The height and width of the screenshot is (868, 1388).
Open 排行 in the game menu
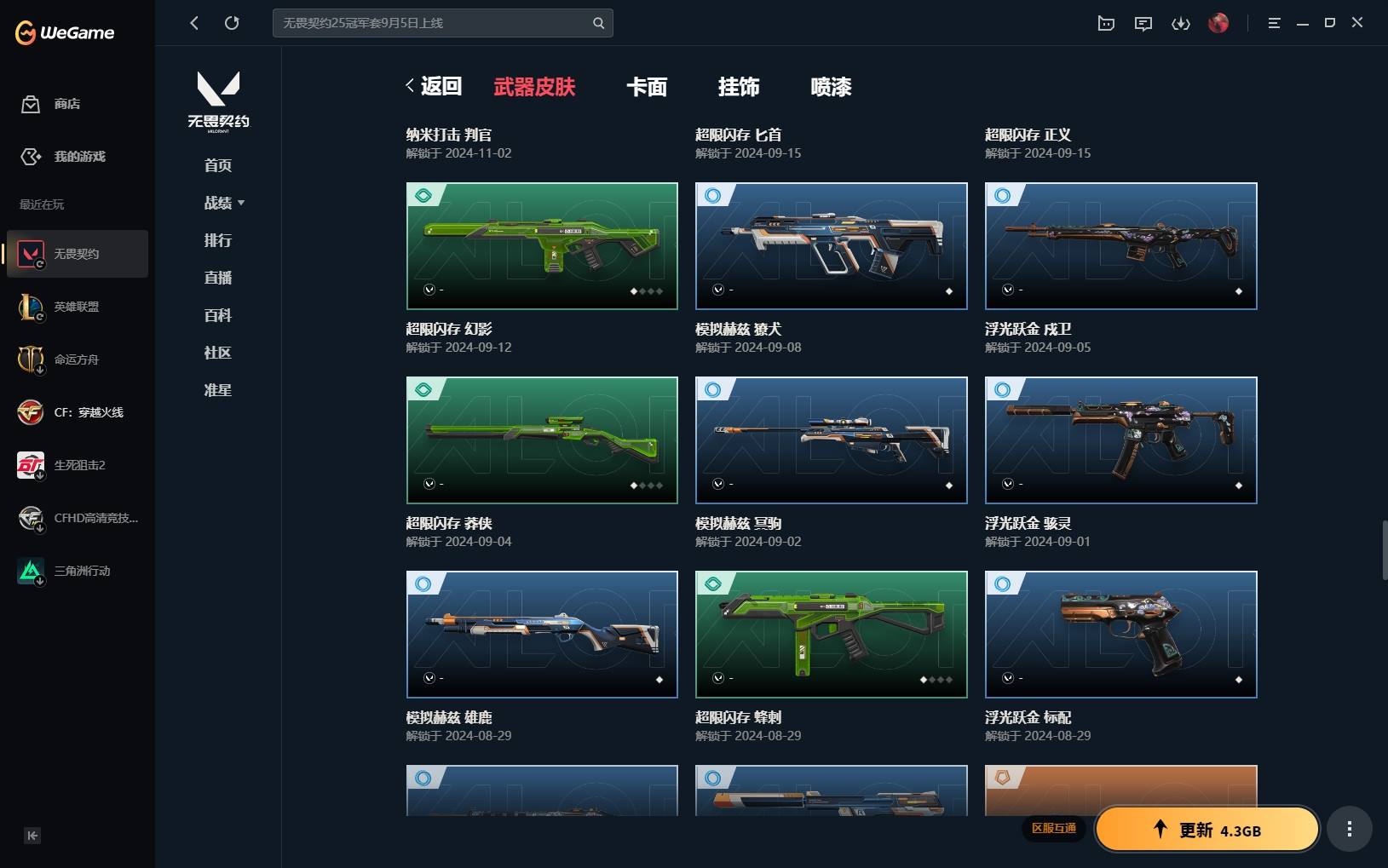click(x=218, y=240)
